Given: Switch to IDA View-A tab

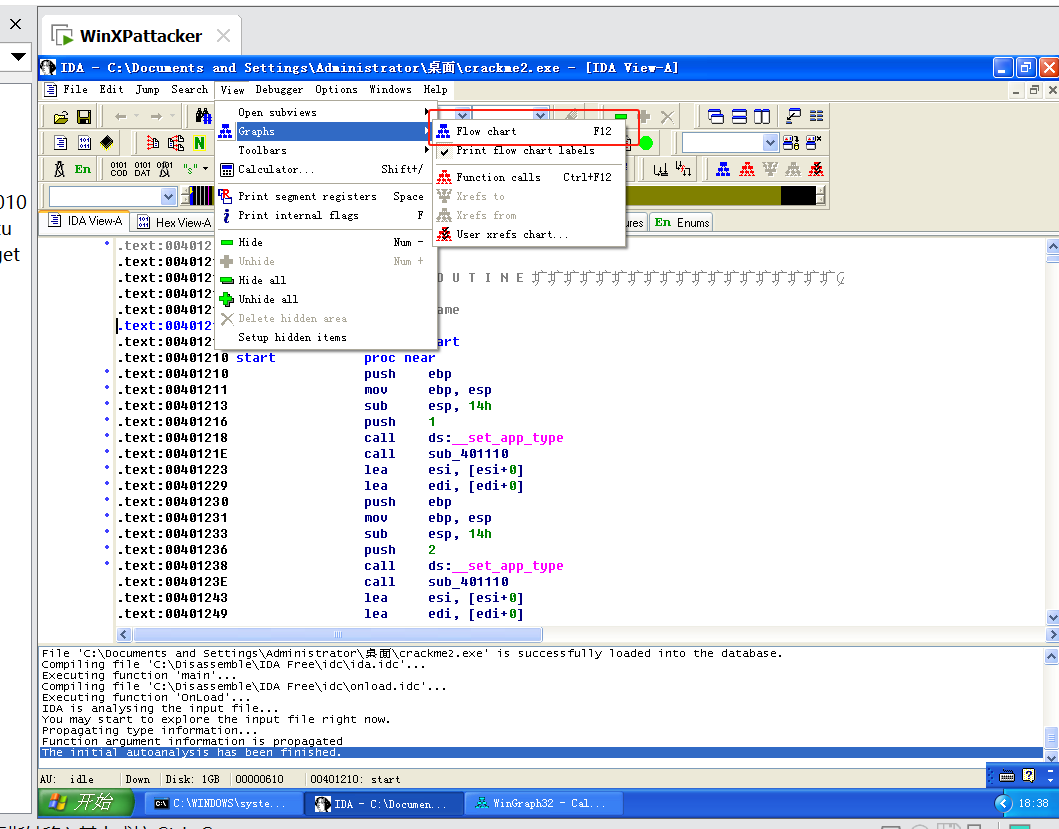Looking at the screenshot, I should (x=86, y=221).
